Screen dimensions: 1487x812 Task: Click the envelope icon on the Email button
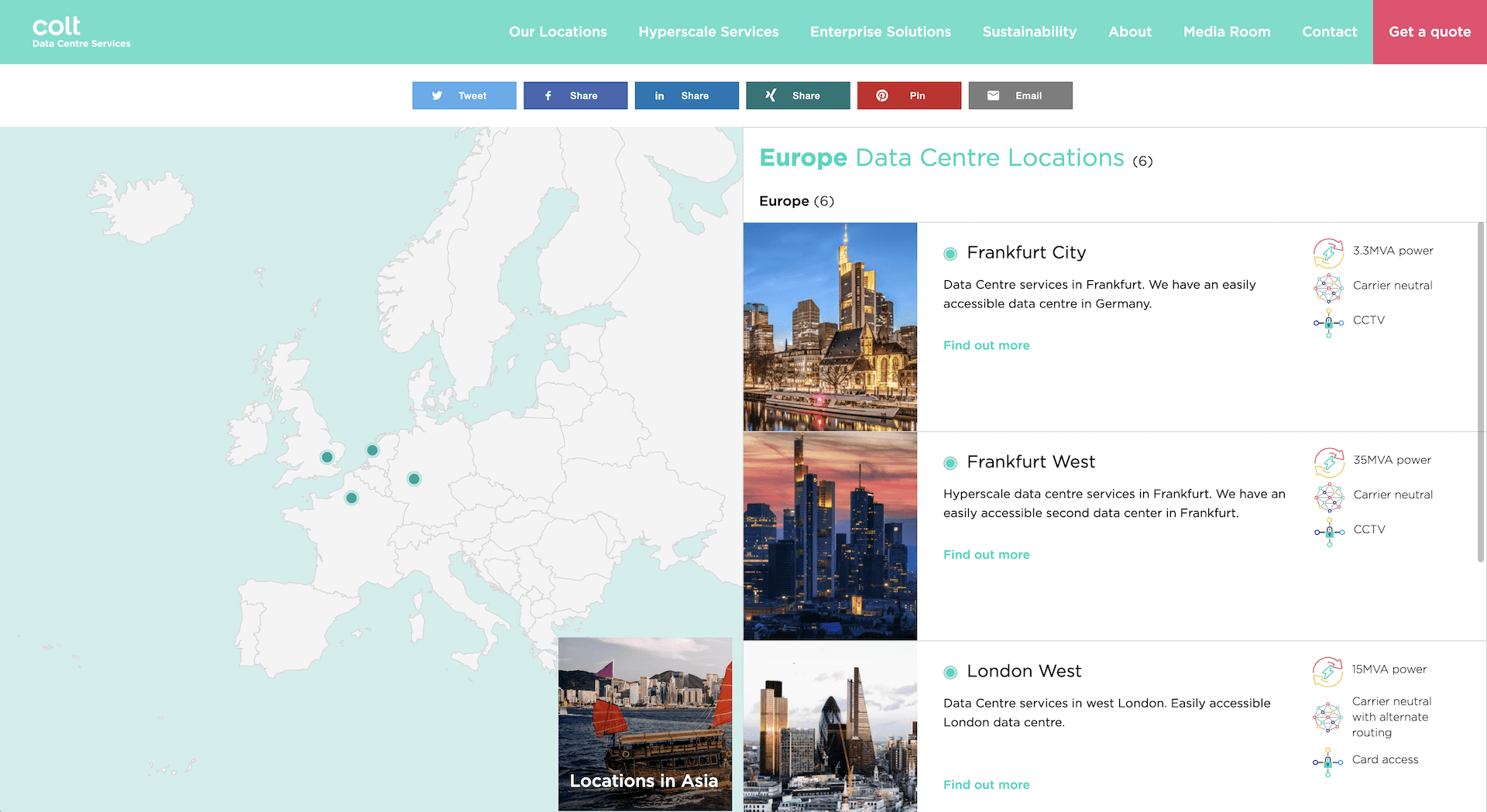coord(994,96)
